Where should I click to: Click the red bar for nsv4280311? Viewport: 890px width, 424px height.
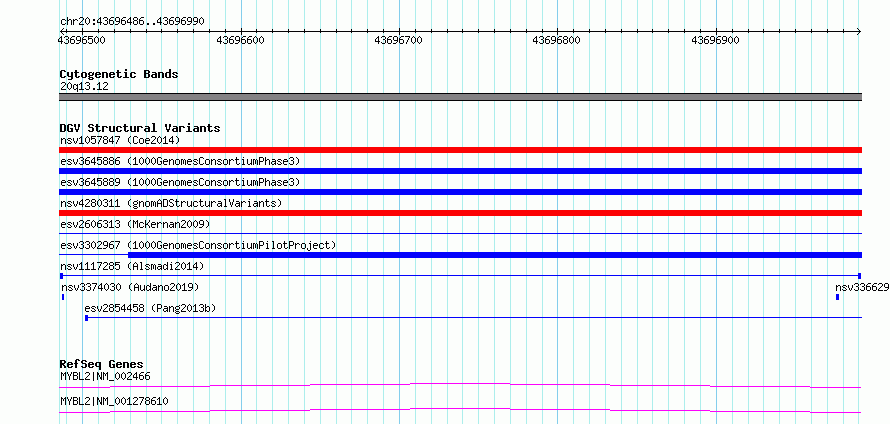[x=460, y=213]
